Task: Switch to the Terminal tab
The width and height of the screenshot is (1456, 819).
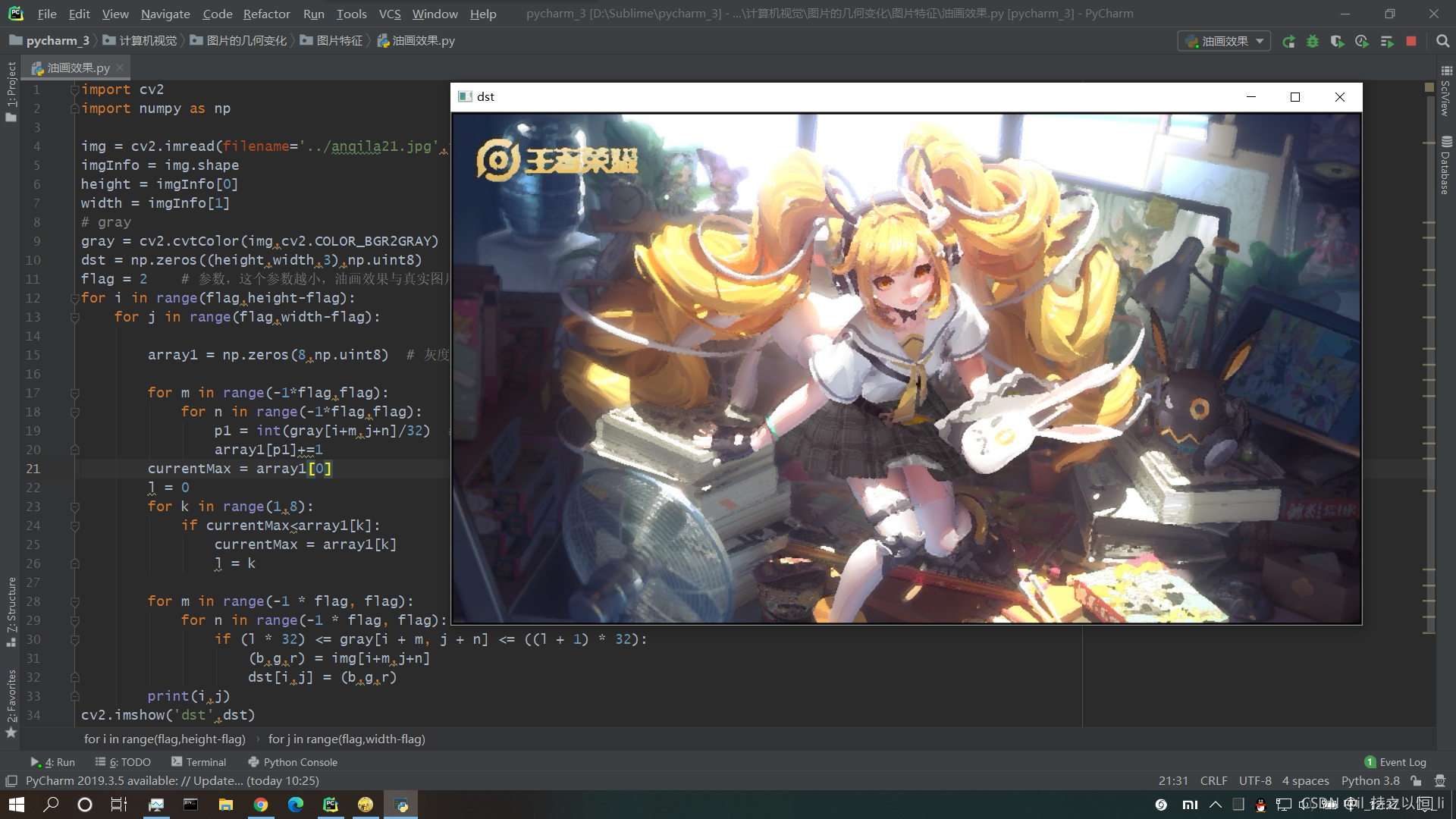Action: point(199,762)
